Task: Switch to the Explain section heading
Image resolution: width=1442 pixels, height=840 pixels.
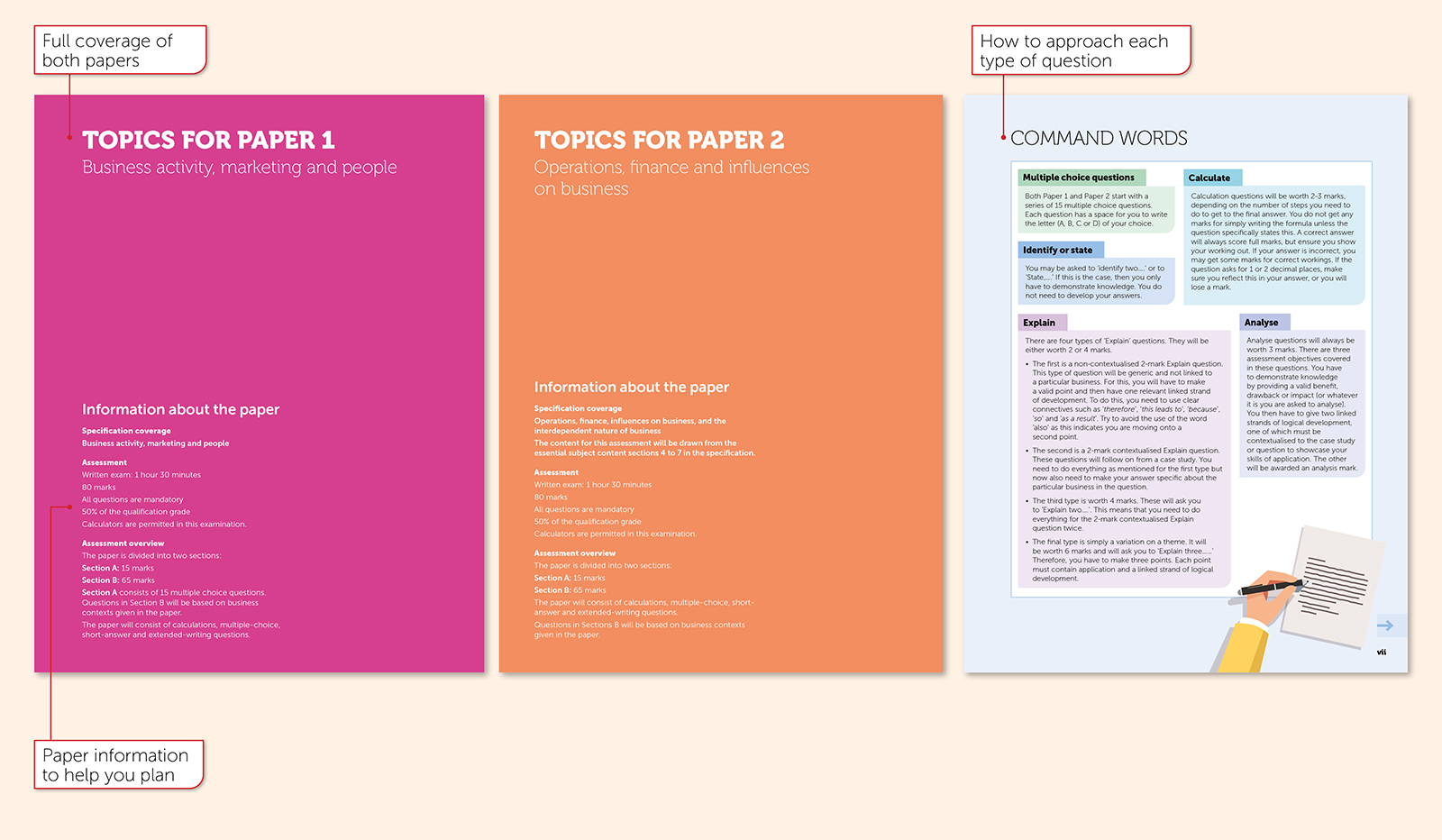Action: tap(1041, 323)
